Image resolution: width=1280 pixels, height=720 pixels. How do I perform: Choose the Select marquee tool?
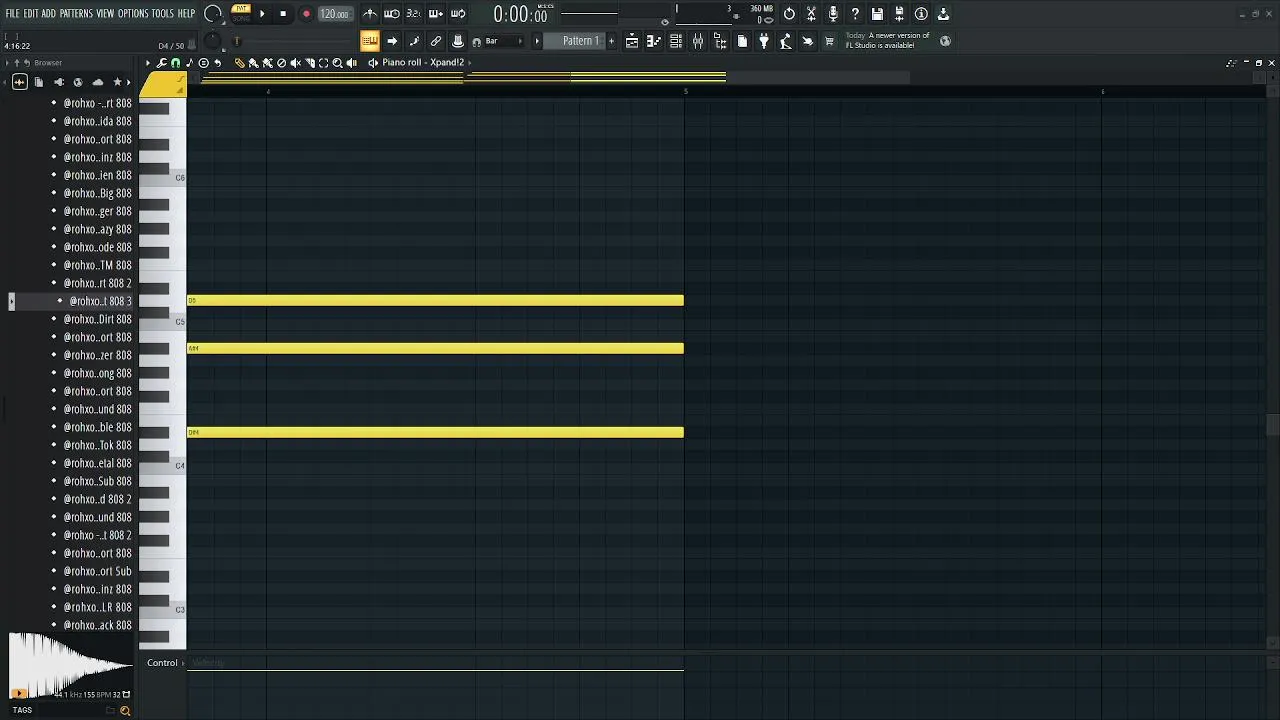pos(323,62)
